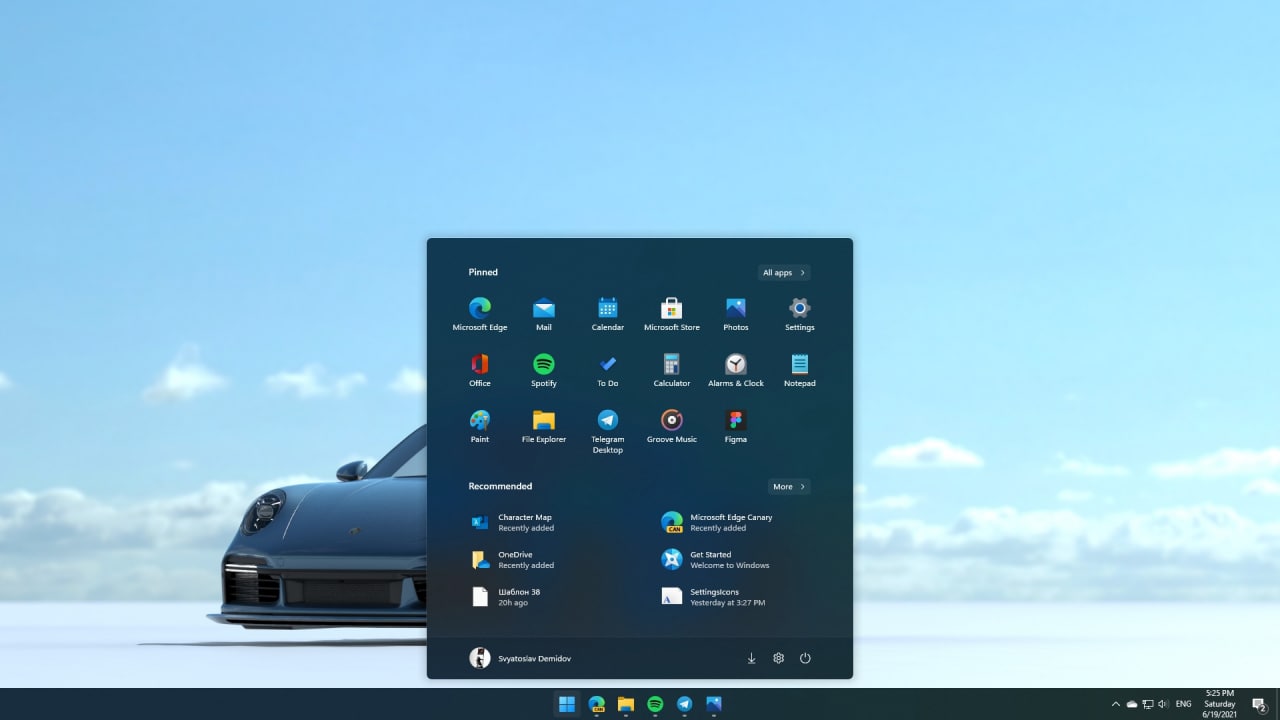Expand the hidden system tray icons
This screenshot has width=1280, height=720.
1116,704
